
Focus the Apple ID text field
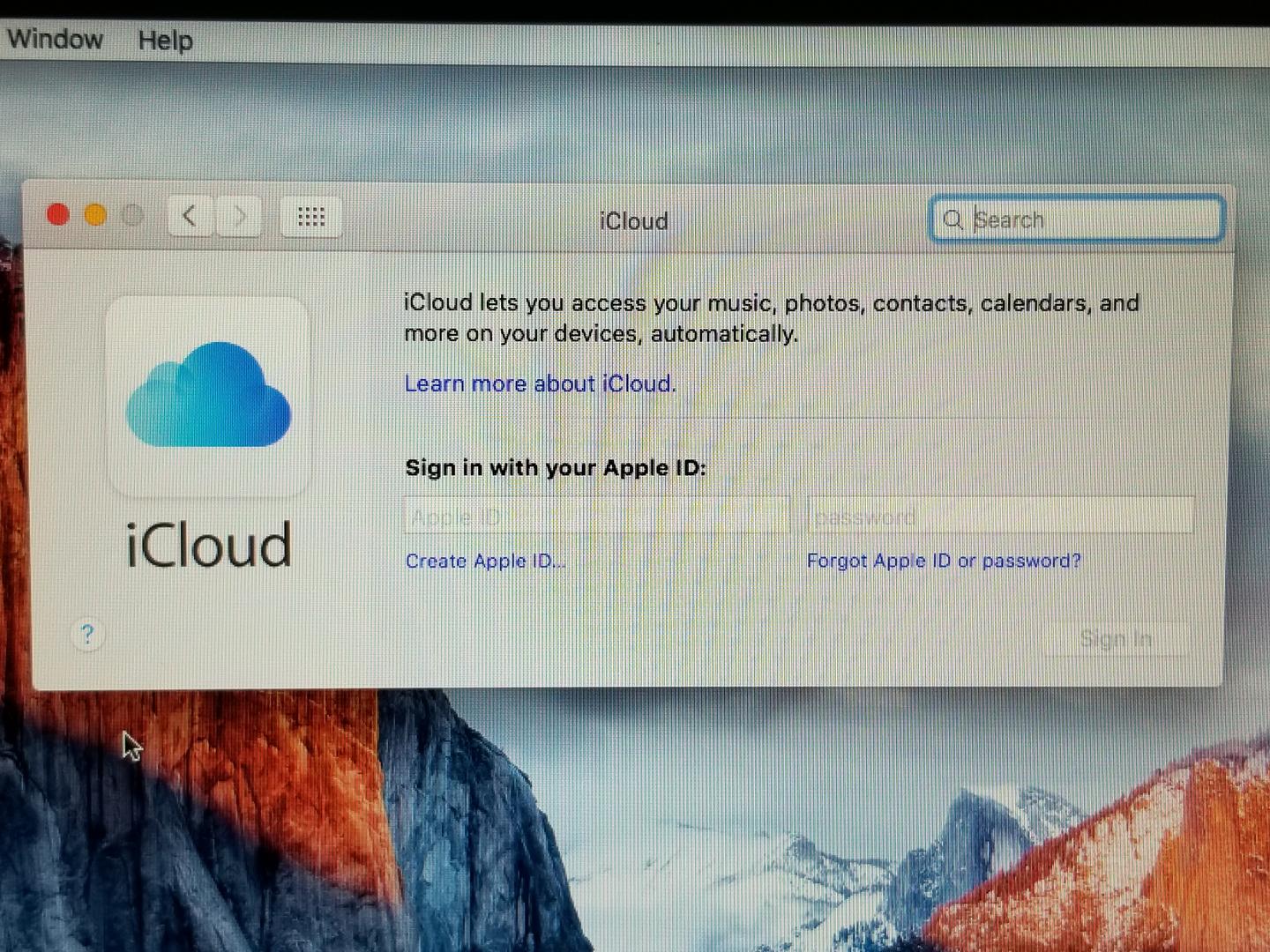click(596, 516)
